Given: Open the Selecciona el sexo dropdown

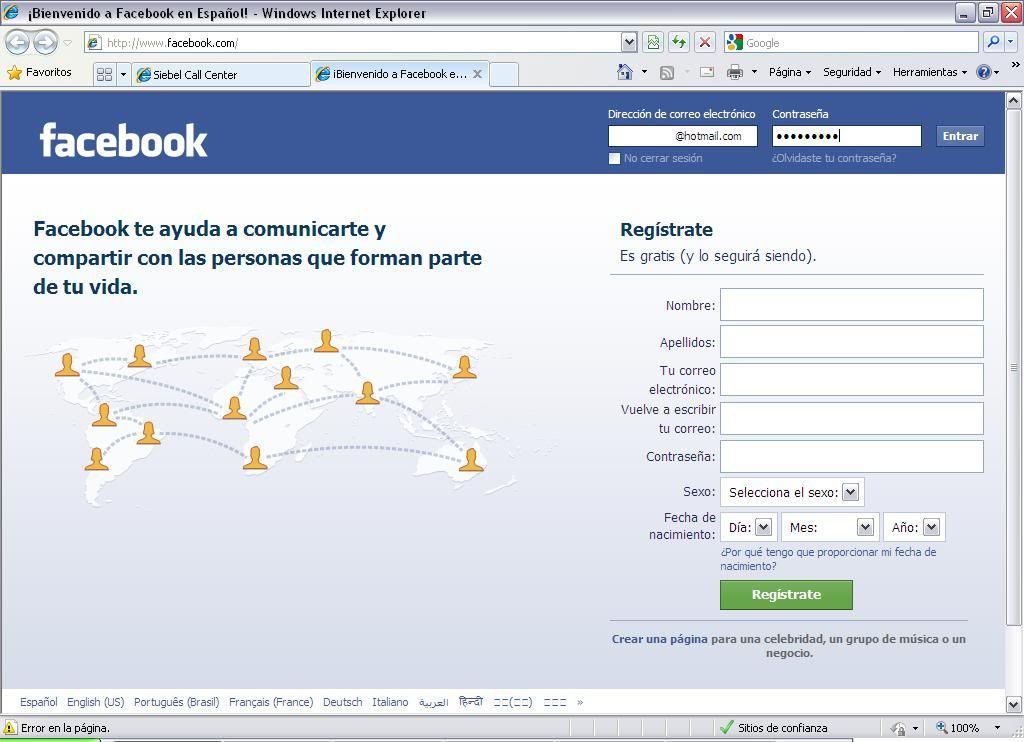Looking at the screenshot, I should click(x=792, y=492).
